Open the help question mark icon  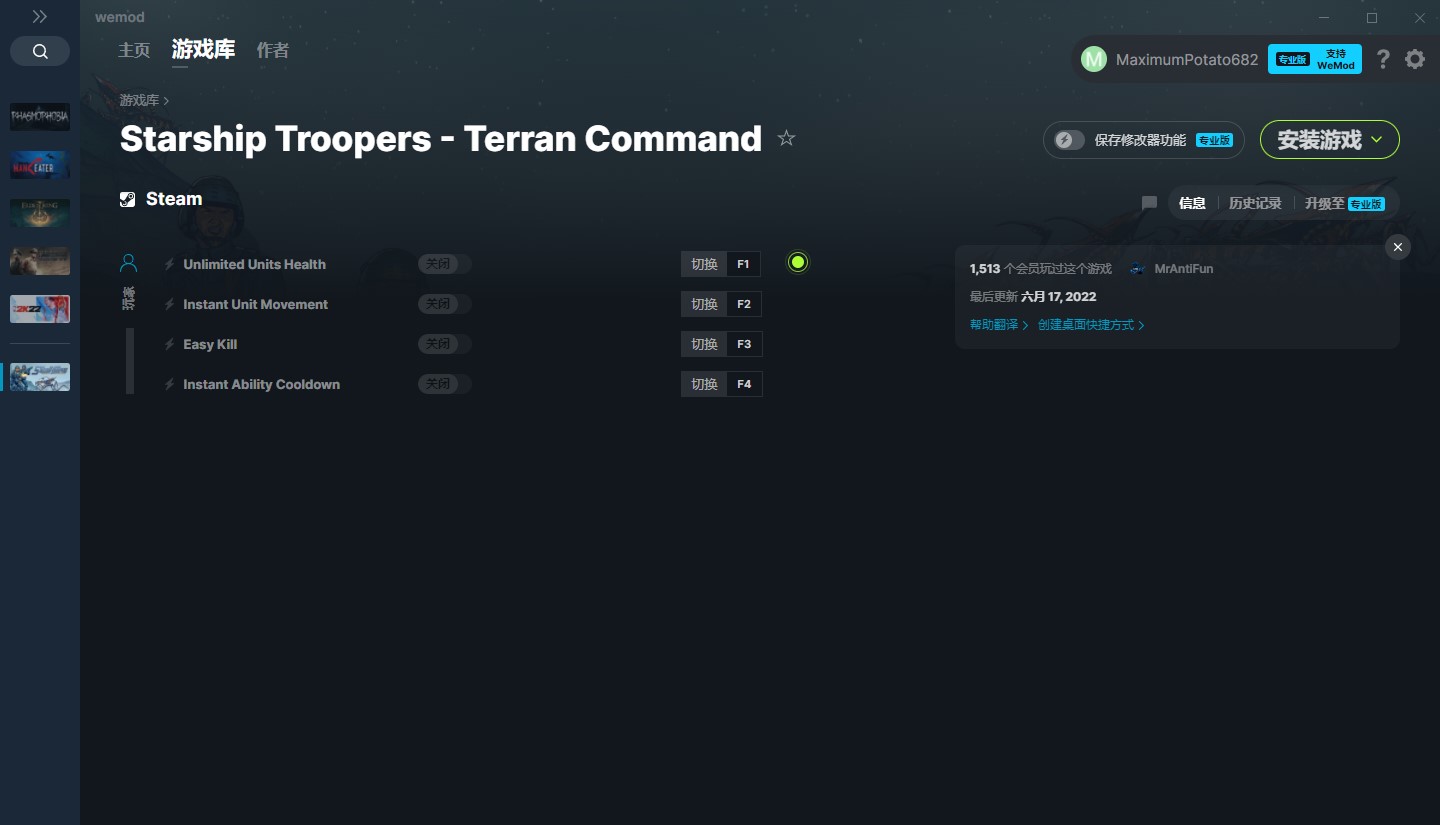1383,59
